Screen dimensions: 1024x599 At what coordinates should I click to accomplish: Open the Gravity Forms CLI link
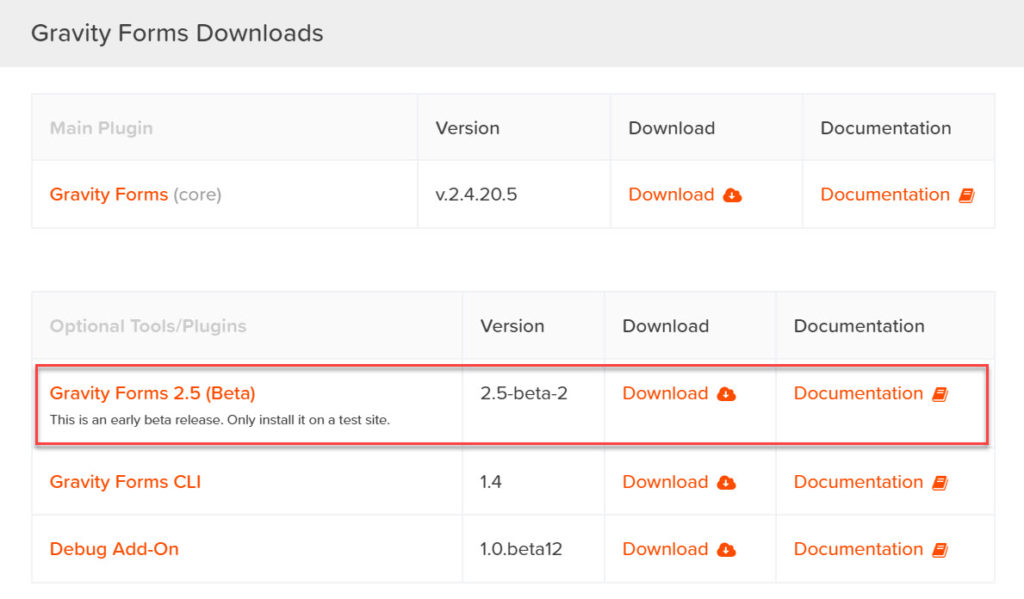124,481
